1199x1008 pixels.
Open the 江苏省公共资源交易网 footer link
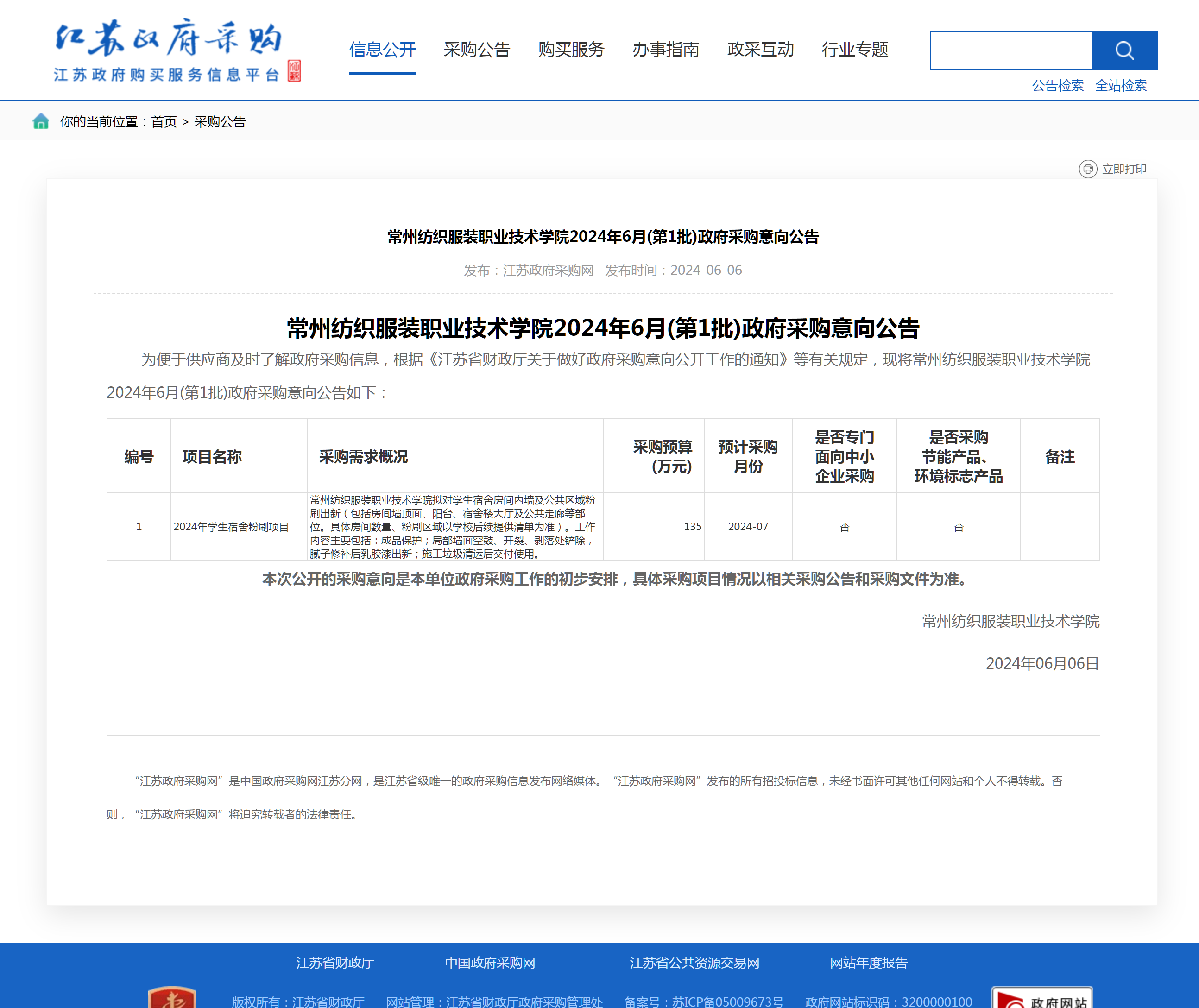point(694,963)
